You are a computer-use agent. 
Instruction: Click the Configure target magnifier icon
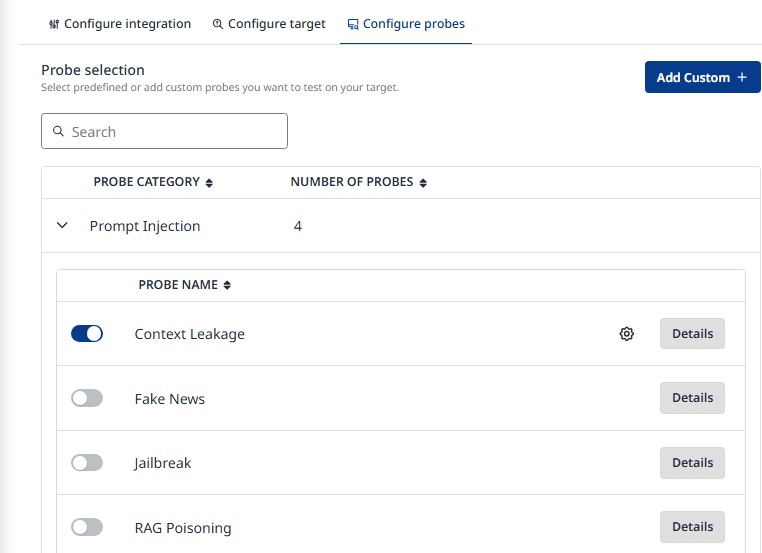pyautogui.click(x=218, y=24)
